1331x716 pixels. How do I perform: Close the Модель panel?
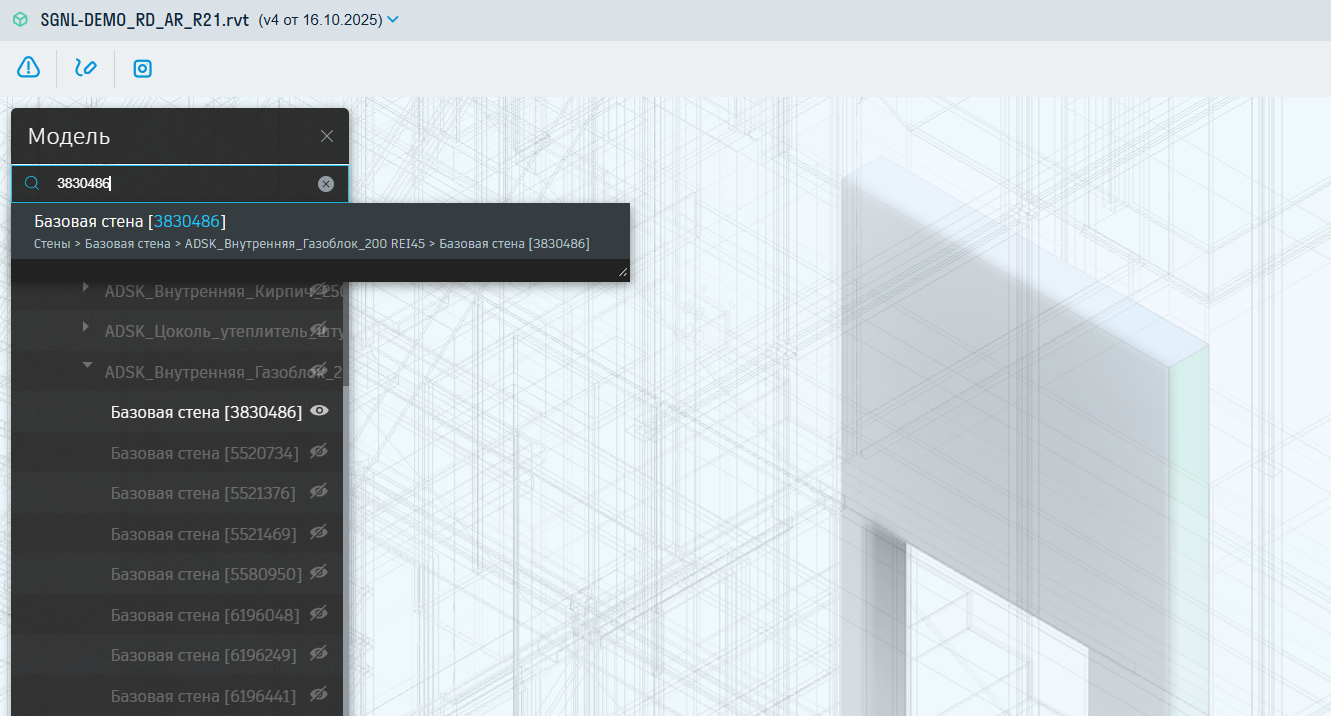point(327,137)
